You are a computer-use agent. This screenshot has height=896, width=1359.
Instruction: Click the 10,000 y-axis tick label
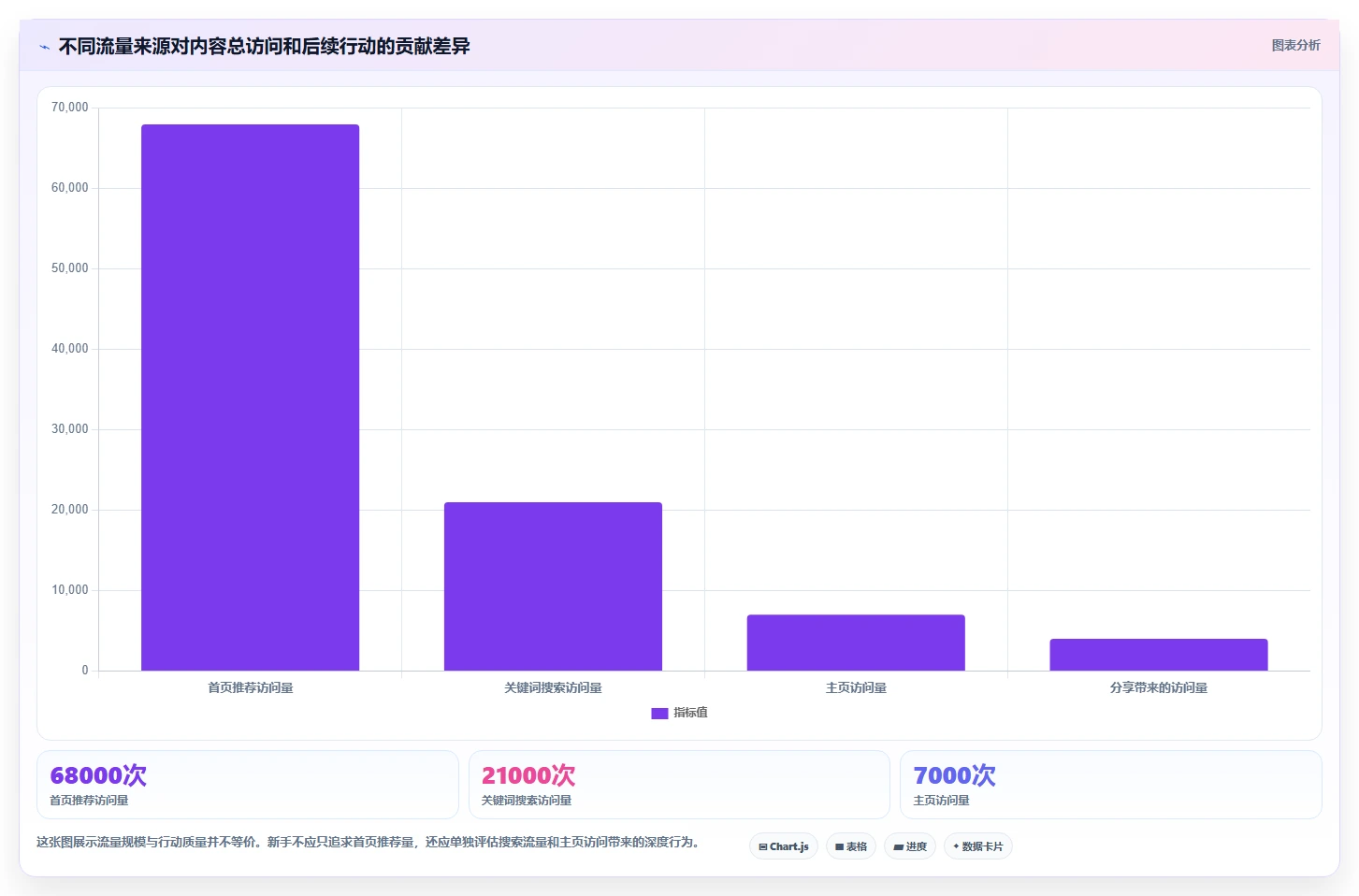click(x=70, y=590)
